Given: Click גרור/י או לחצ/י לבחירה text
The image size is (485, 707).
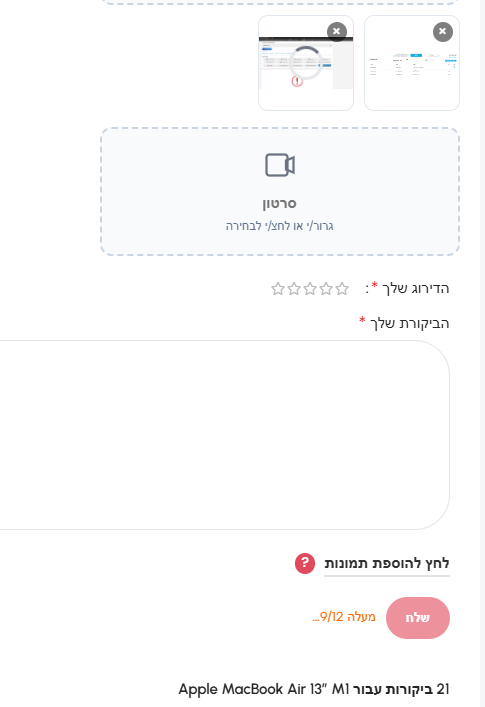Looking at the screenshot, I should point(279,226).
